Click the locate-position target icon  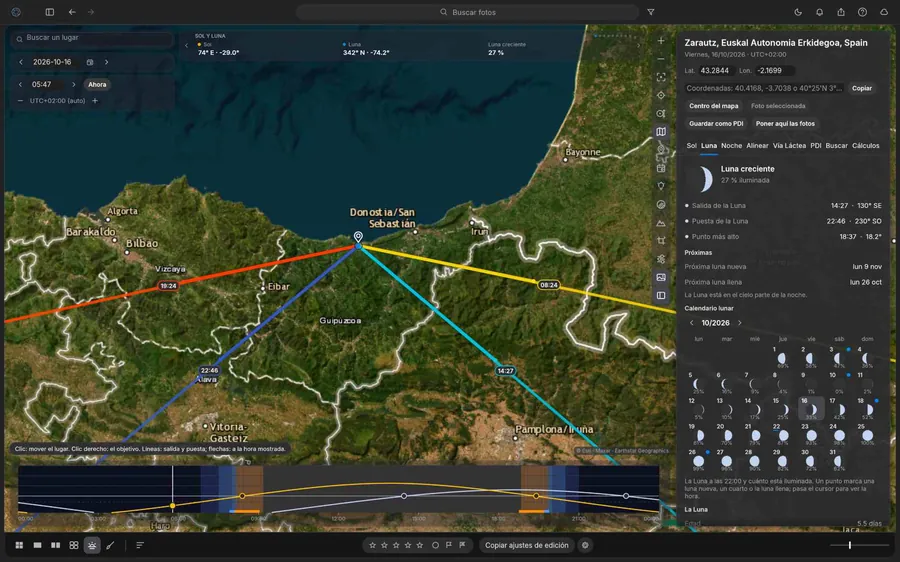point(661,95)
